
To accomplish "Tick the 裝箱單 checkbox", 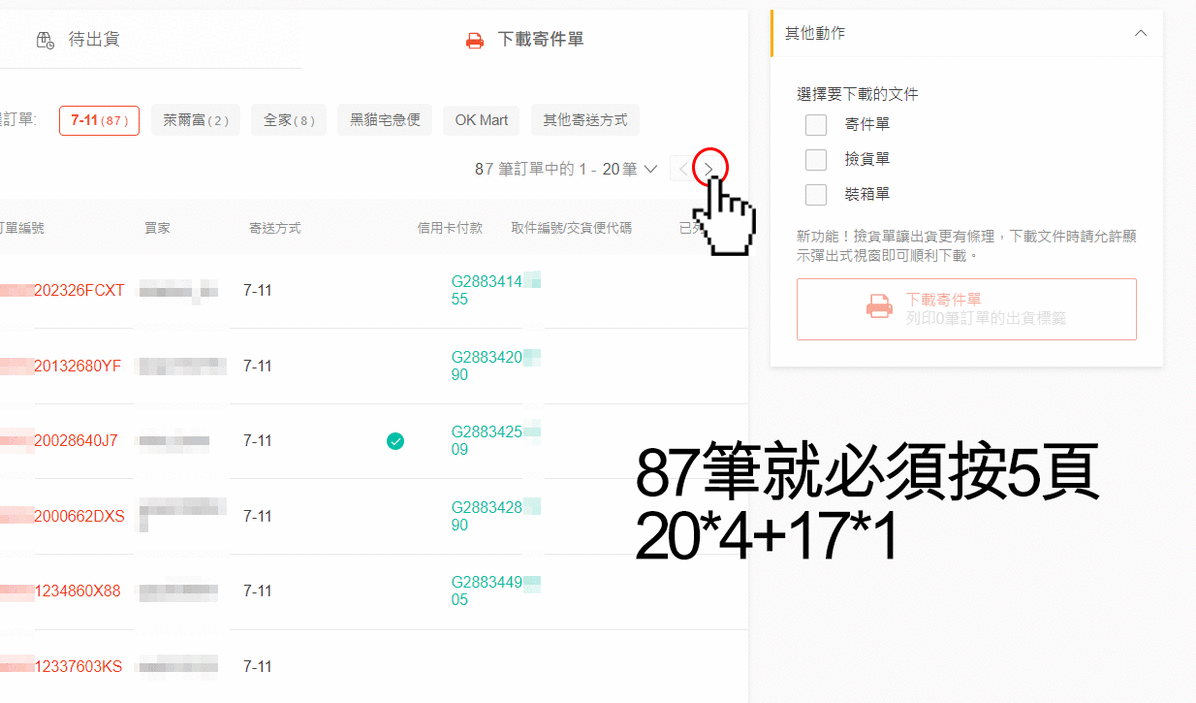I will tap(816, 194).
